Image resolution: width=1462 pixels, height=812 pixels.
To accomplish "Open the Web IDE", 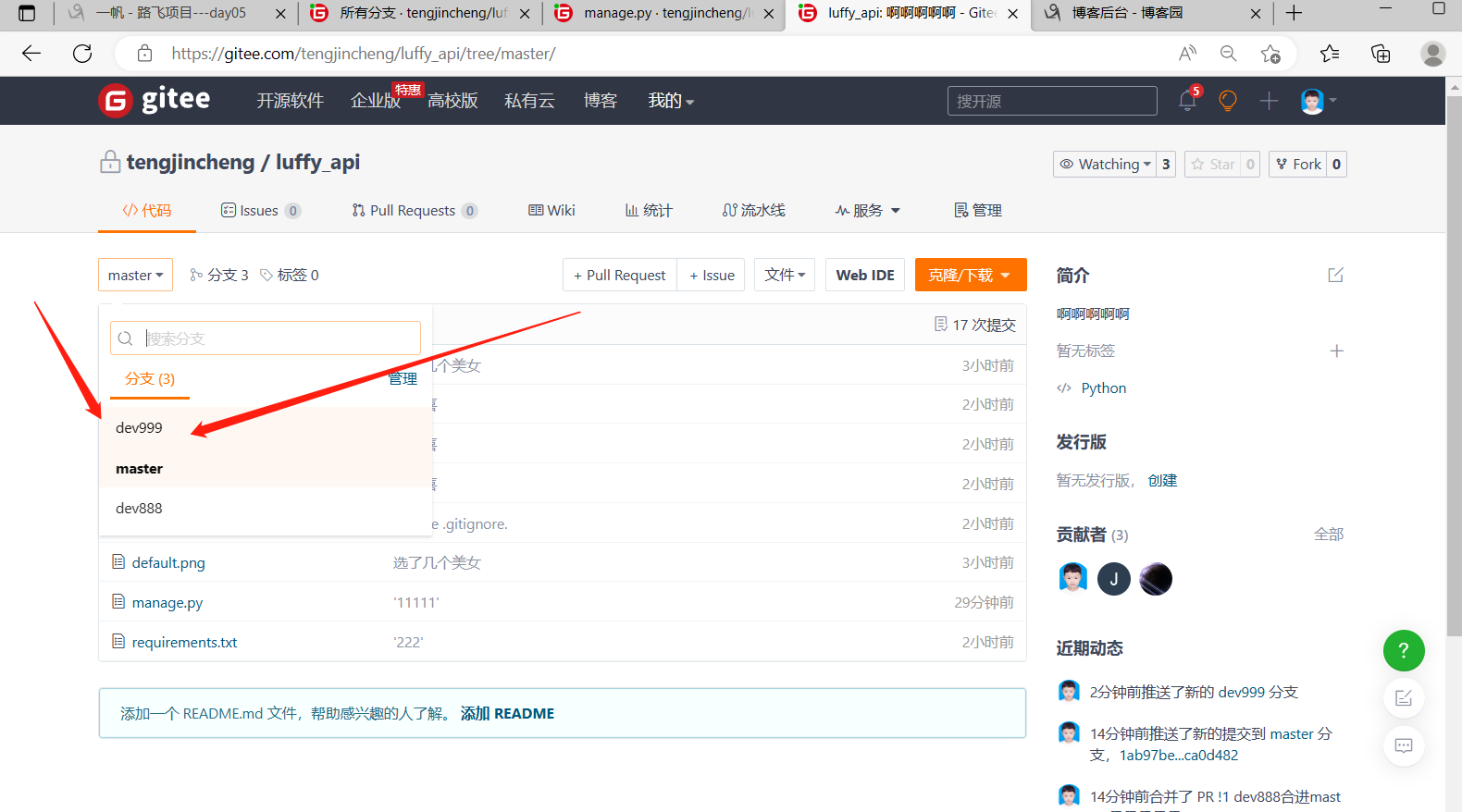I will (865, 275).
